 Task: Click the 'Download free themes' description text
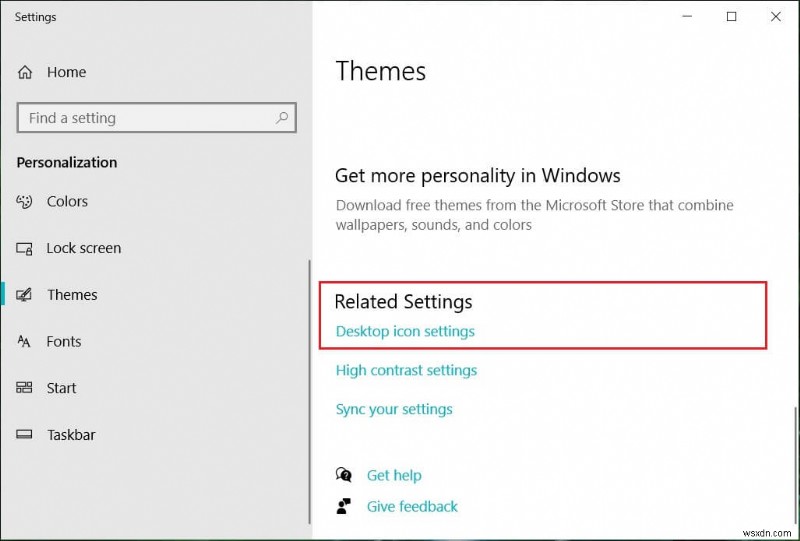click(x=534, y=215)
